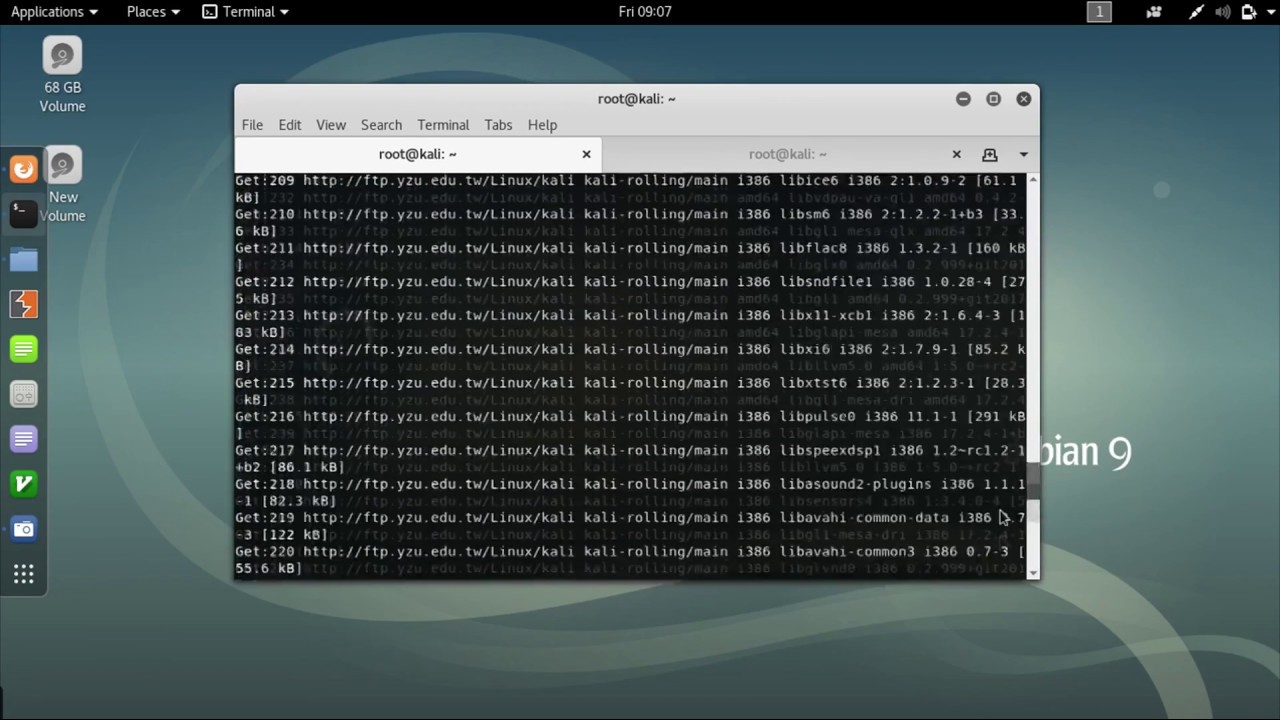The width and height of the screenshot is (1280, 720).
Task: Click the Get:209 libice6 line
Action: click(630, 189)
